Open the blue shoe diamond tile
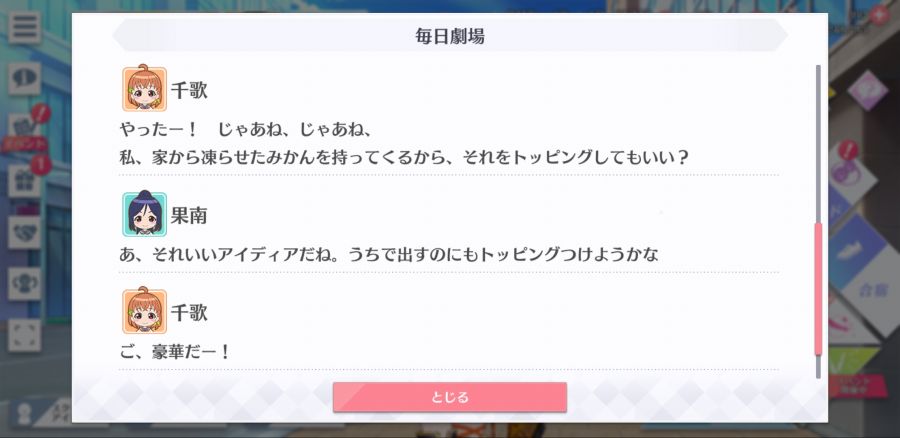This screenshot has height=438, width=900. click(858, 251)
